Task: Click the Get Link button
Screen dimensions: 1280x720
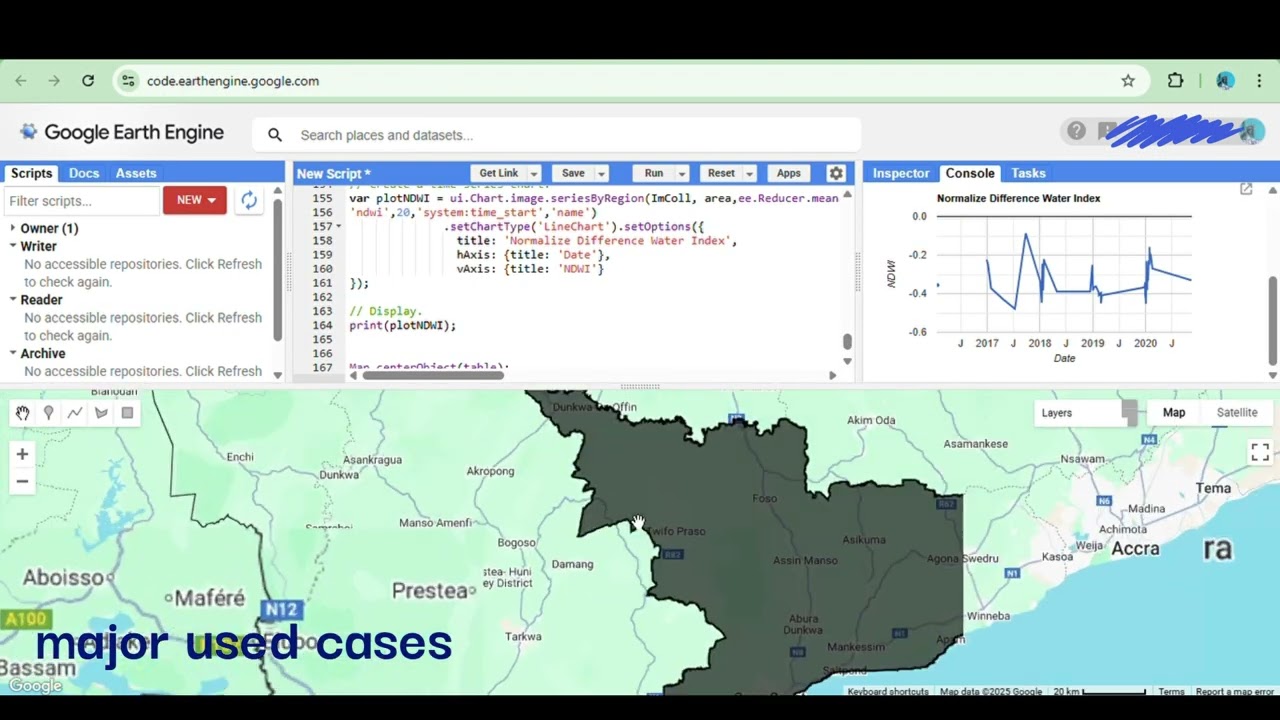Action: 499,173
